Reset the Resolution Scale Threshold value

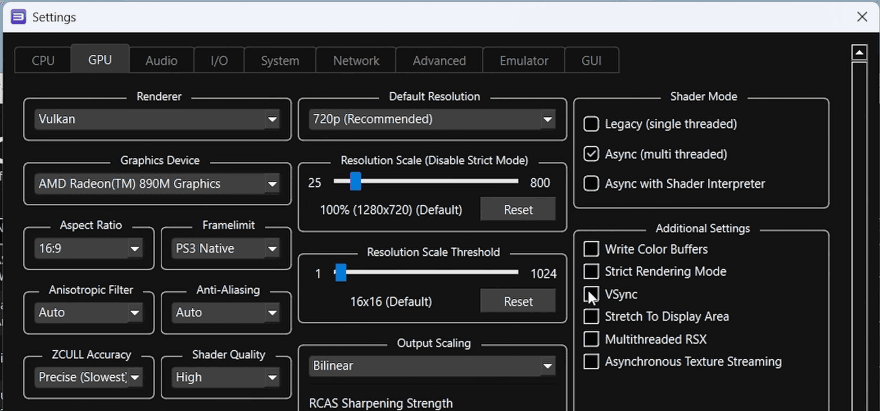[x=518, y=302]
